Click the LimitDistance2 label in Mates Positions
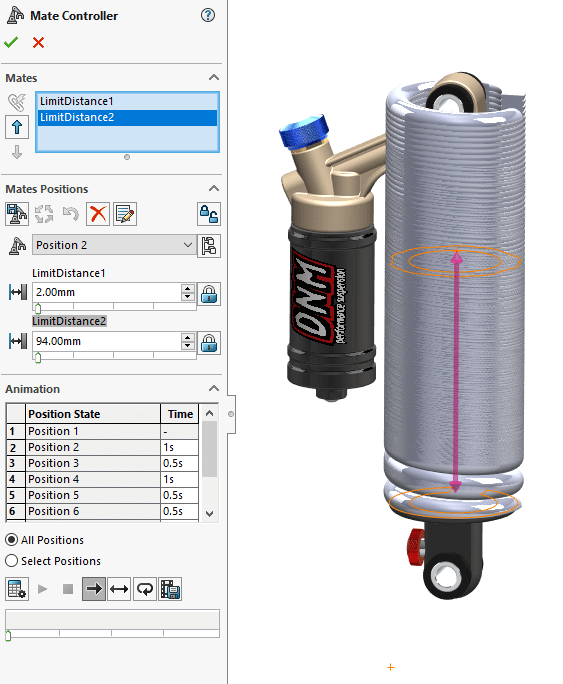Screen dimensions: 563x684 click(69, 321)
